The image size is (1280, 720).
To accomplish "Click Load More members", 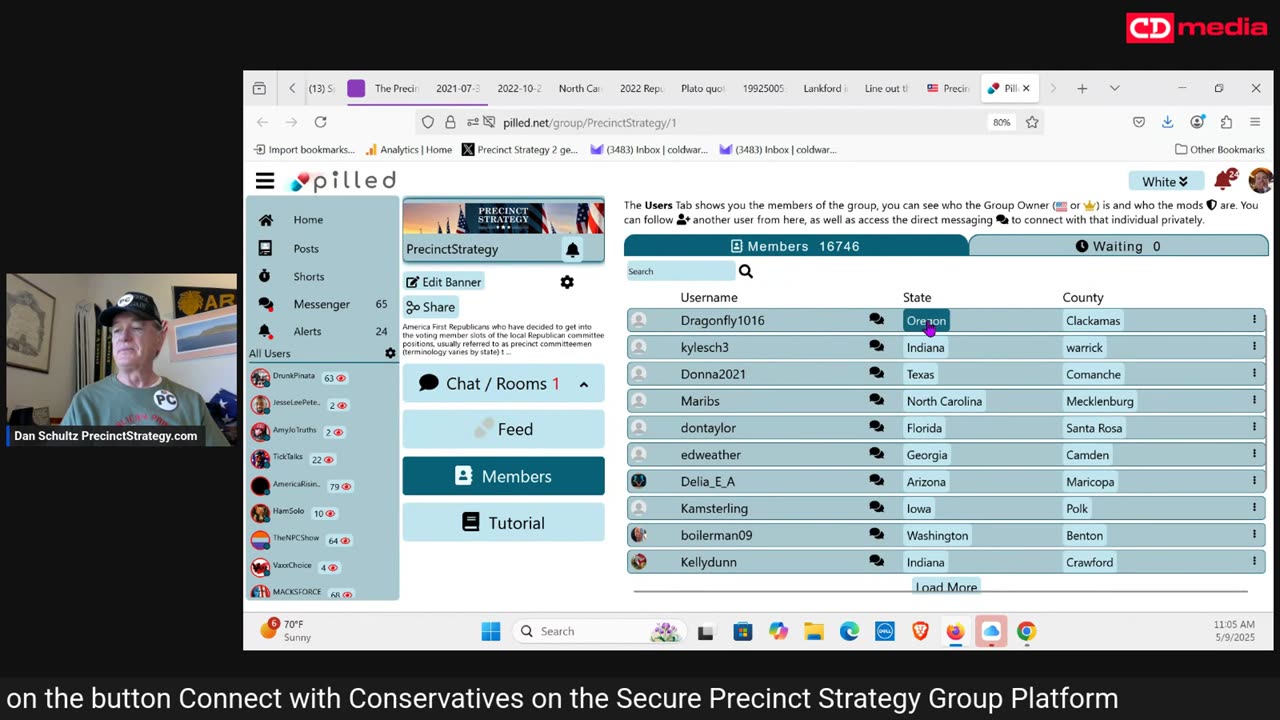I will pyautogui.click(x=946, y=587).
